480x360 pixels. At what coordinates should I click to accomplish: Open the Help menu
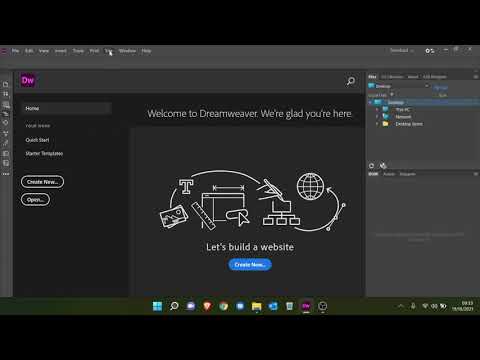tap(146, 51)
